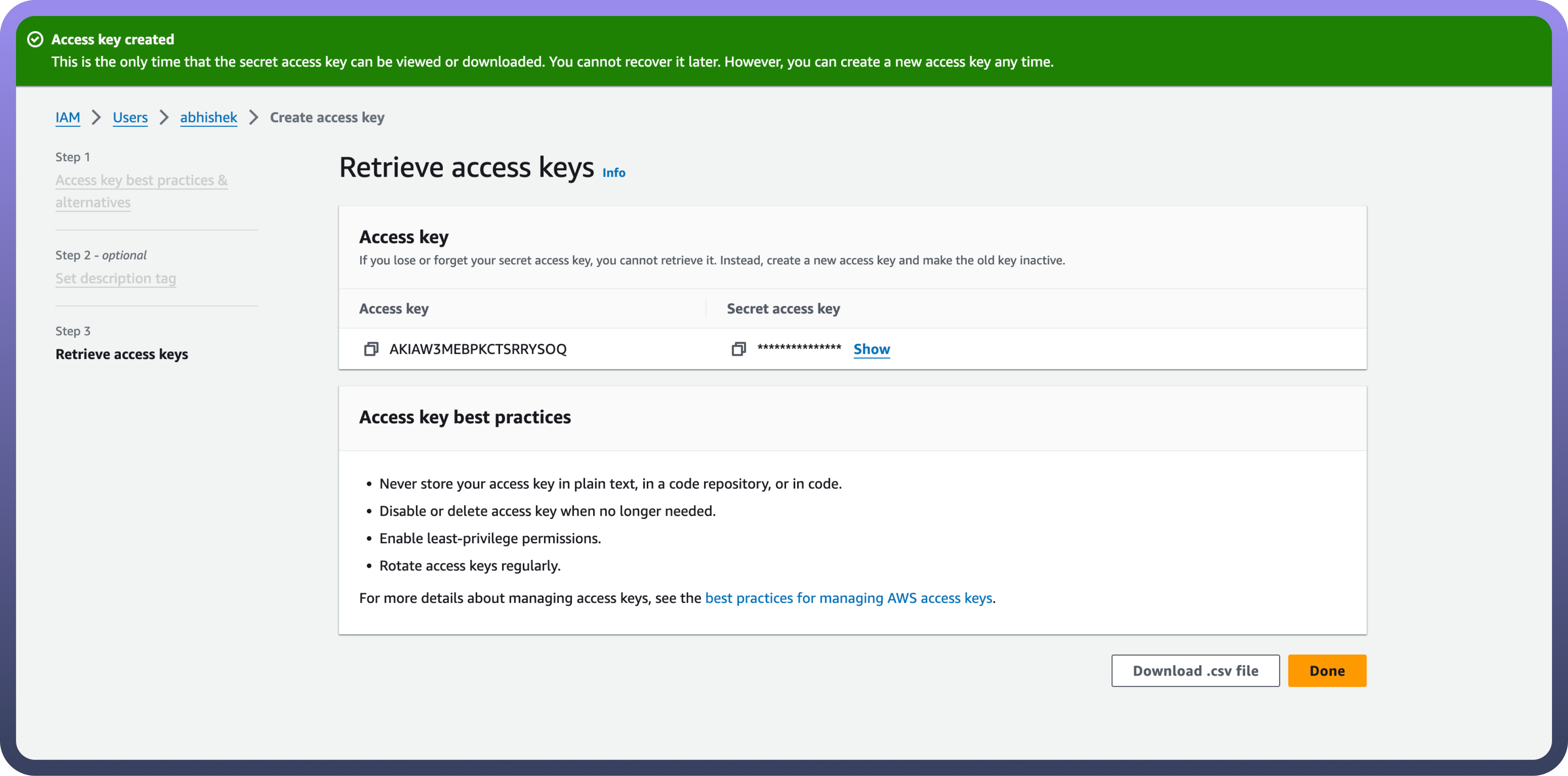Open Info next to Retrieve access keys

point(614,173)
